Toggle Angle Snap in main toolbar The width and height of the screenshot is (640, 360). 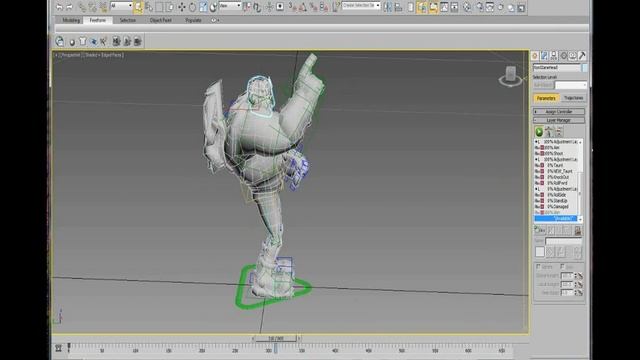point(303,7)
